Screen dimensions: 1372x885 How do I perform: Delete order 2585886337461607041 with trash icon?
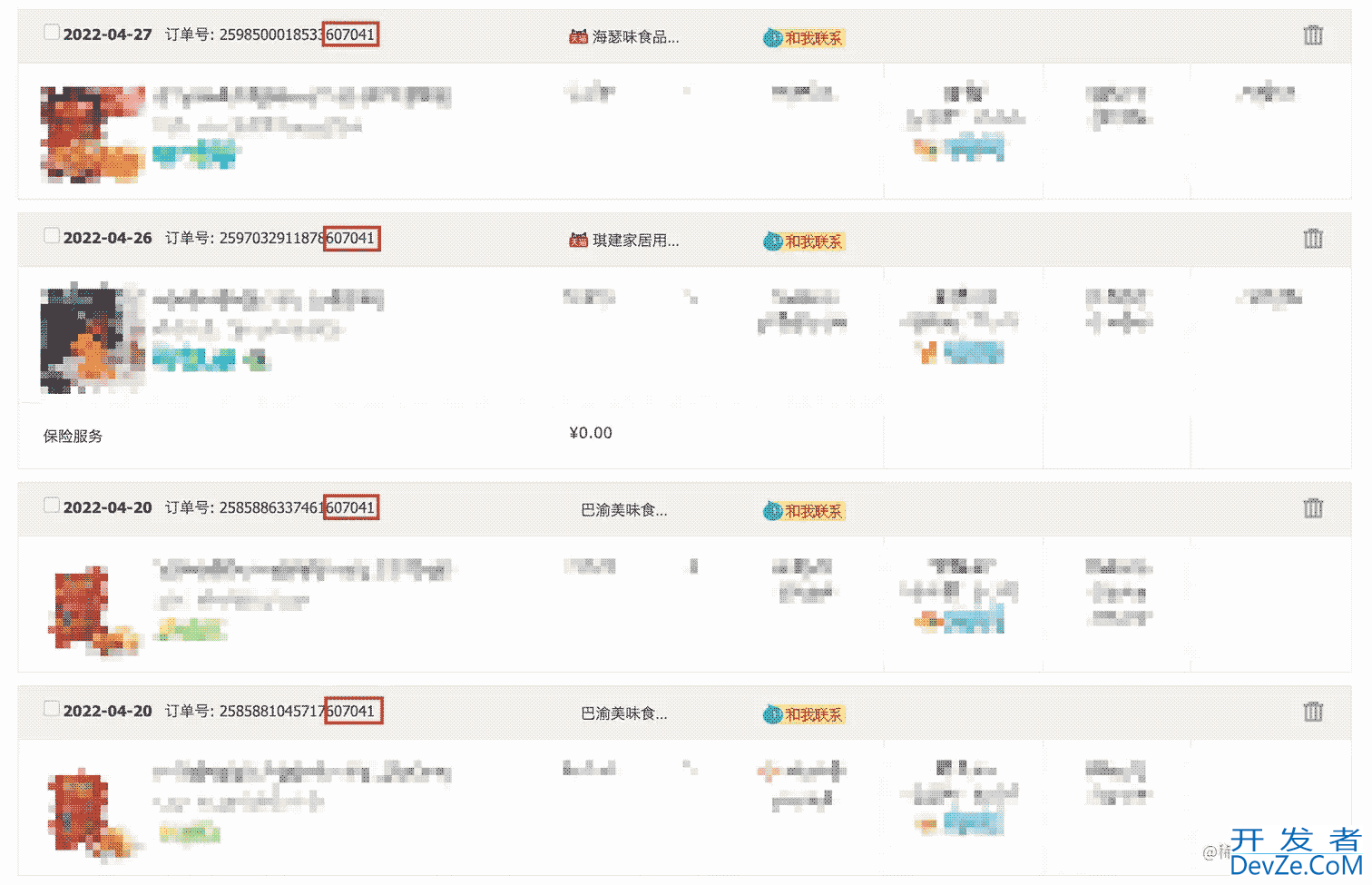tap(1313, 508)
